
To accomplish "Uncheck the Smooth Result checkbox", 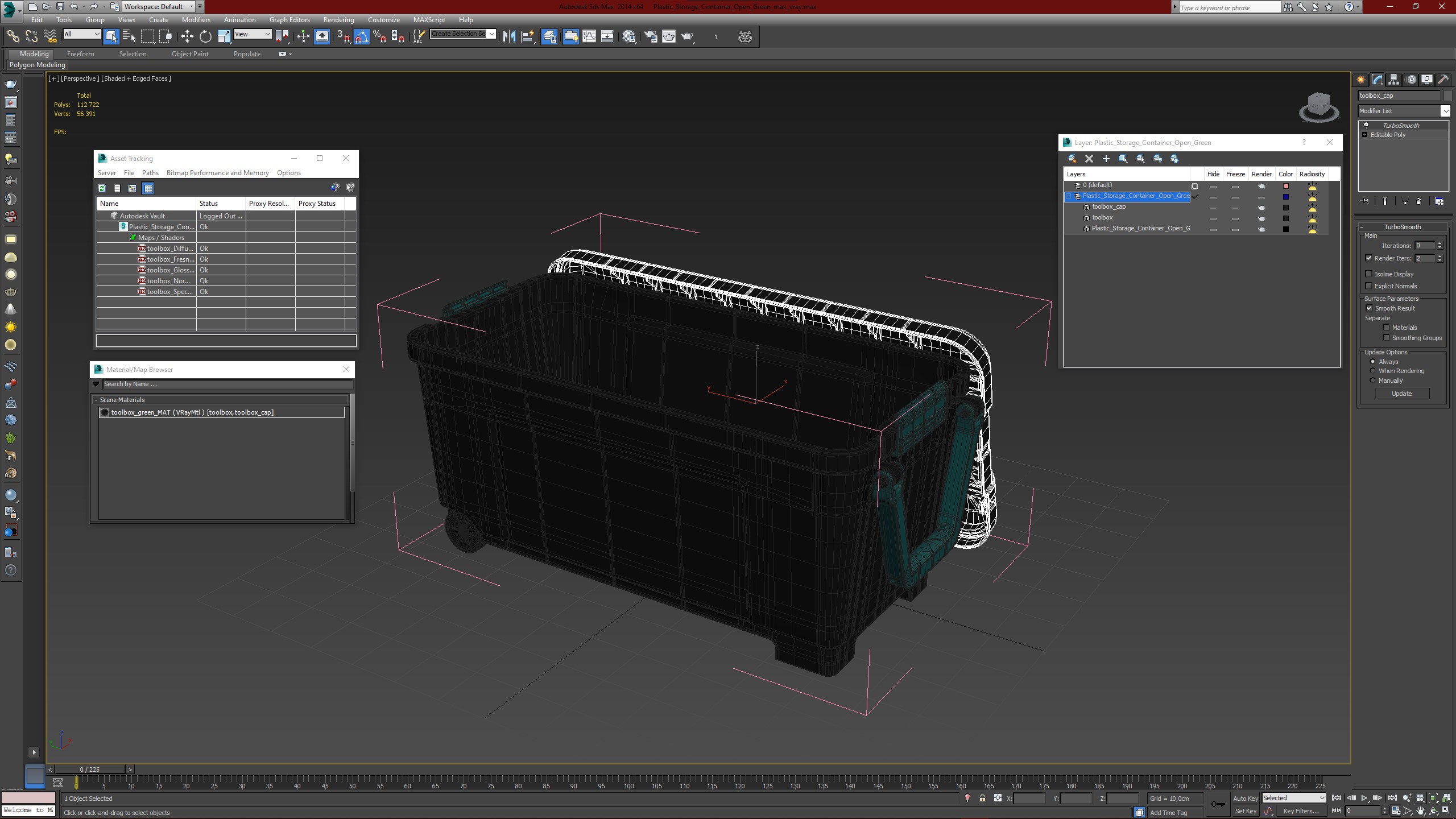I will (x=1369, y=308).
